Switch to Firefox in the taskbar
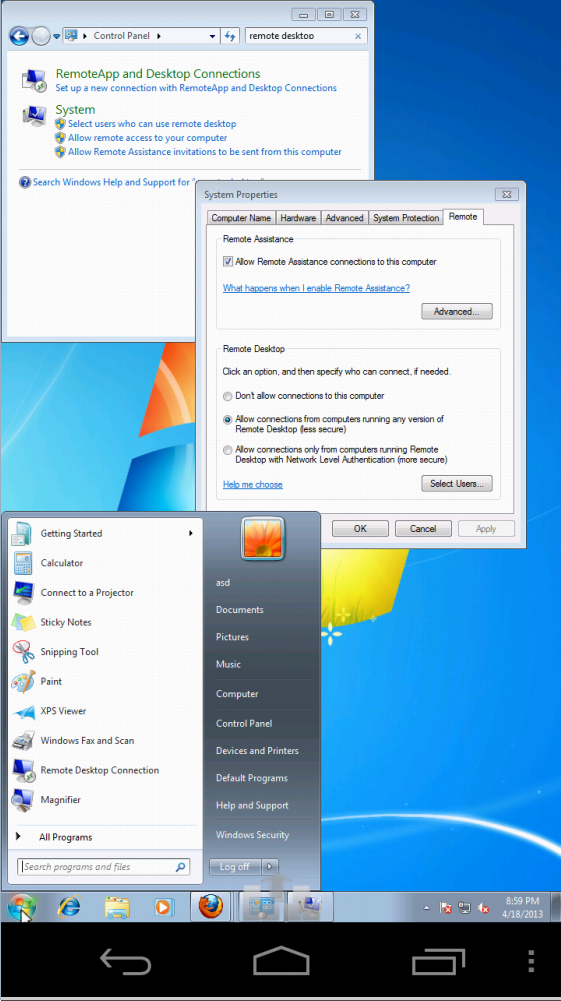Image resolution: width=561 pixels, height=1001 pixels. click(x=211, y=907)
